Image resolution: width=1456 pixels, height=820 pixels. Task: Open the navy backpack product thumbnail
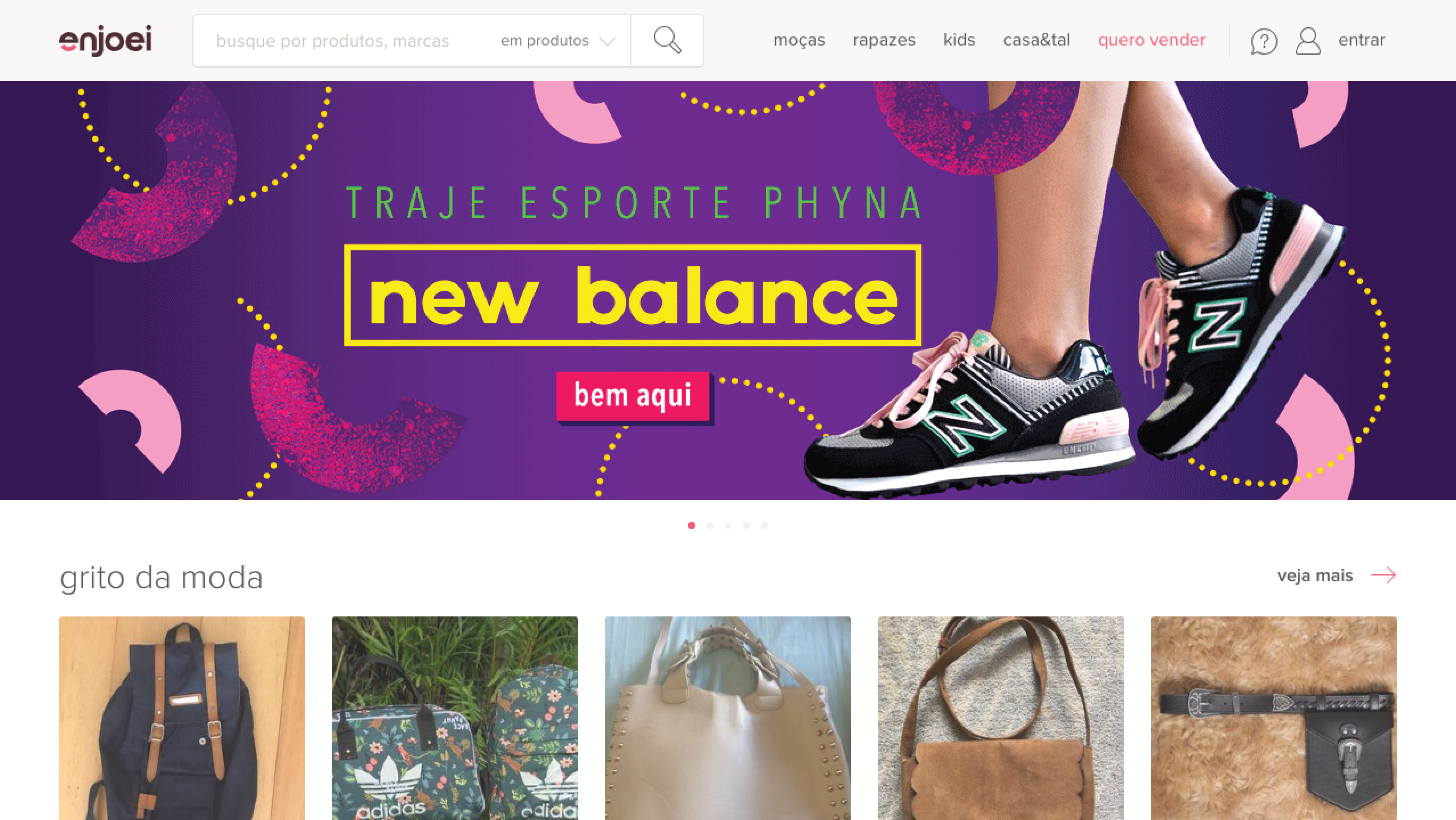click(182, 718)
